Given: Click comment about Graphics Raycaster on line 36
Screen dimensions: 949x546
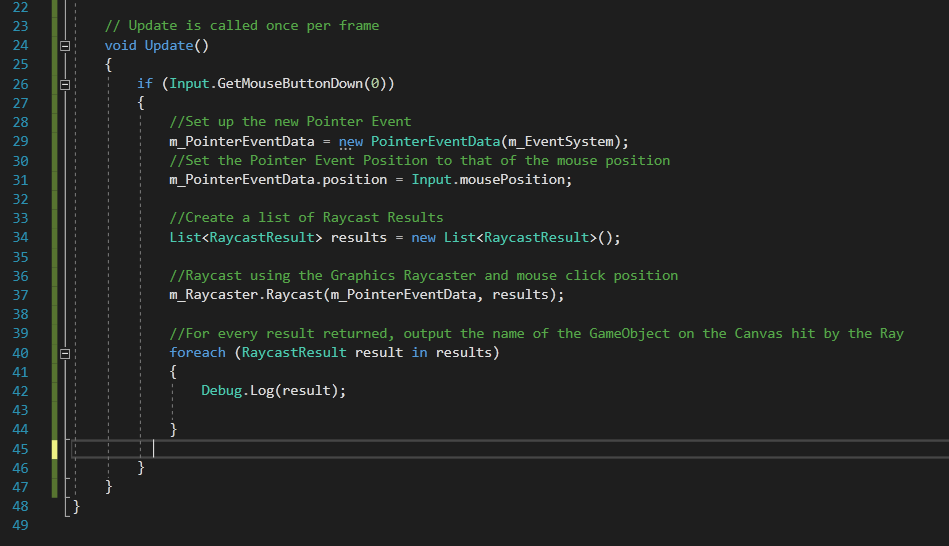Looking at the screenshot, I should 424,275.
